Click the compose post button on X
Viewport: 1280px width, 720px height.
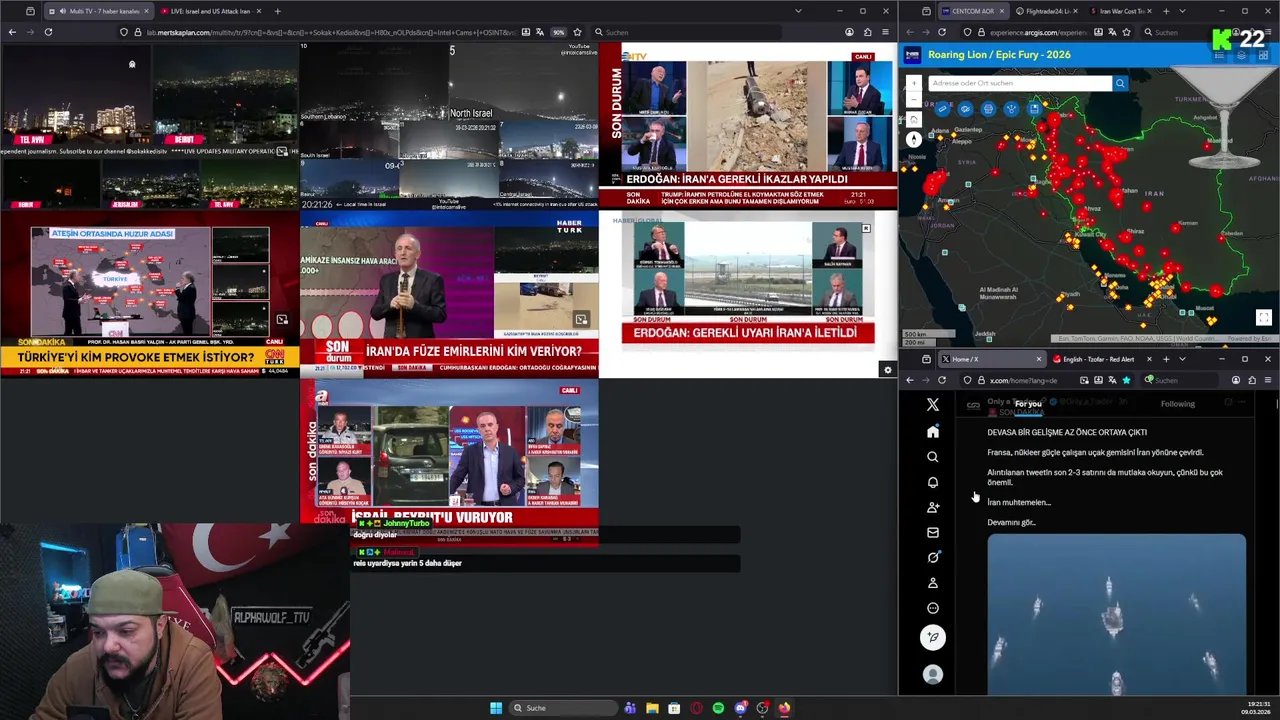[x=933, y=637]
